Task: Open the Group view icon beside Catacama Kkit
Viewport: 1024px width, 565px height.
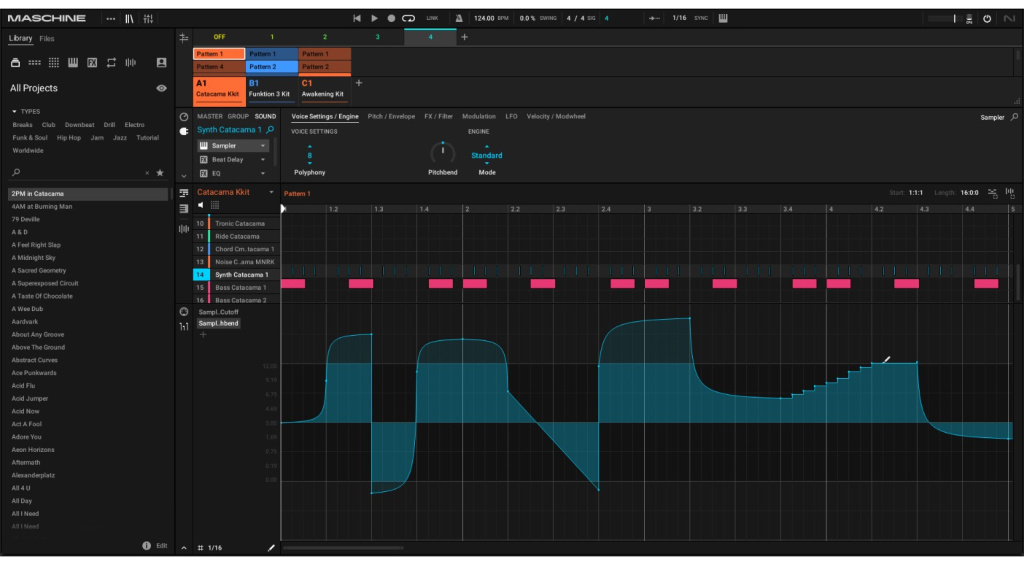Action: tap(184, 193)
